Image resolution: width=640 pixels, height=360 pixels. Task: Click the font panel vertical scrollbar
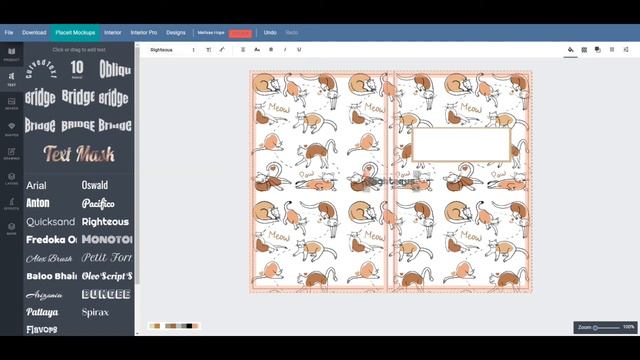[138, 165]
